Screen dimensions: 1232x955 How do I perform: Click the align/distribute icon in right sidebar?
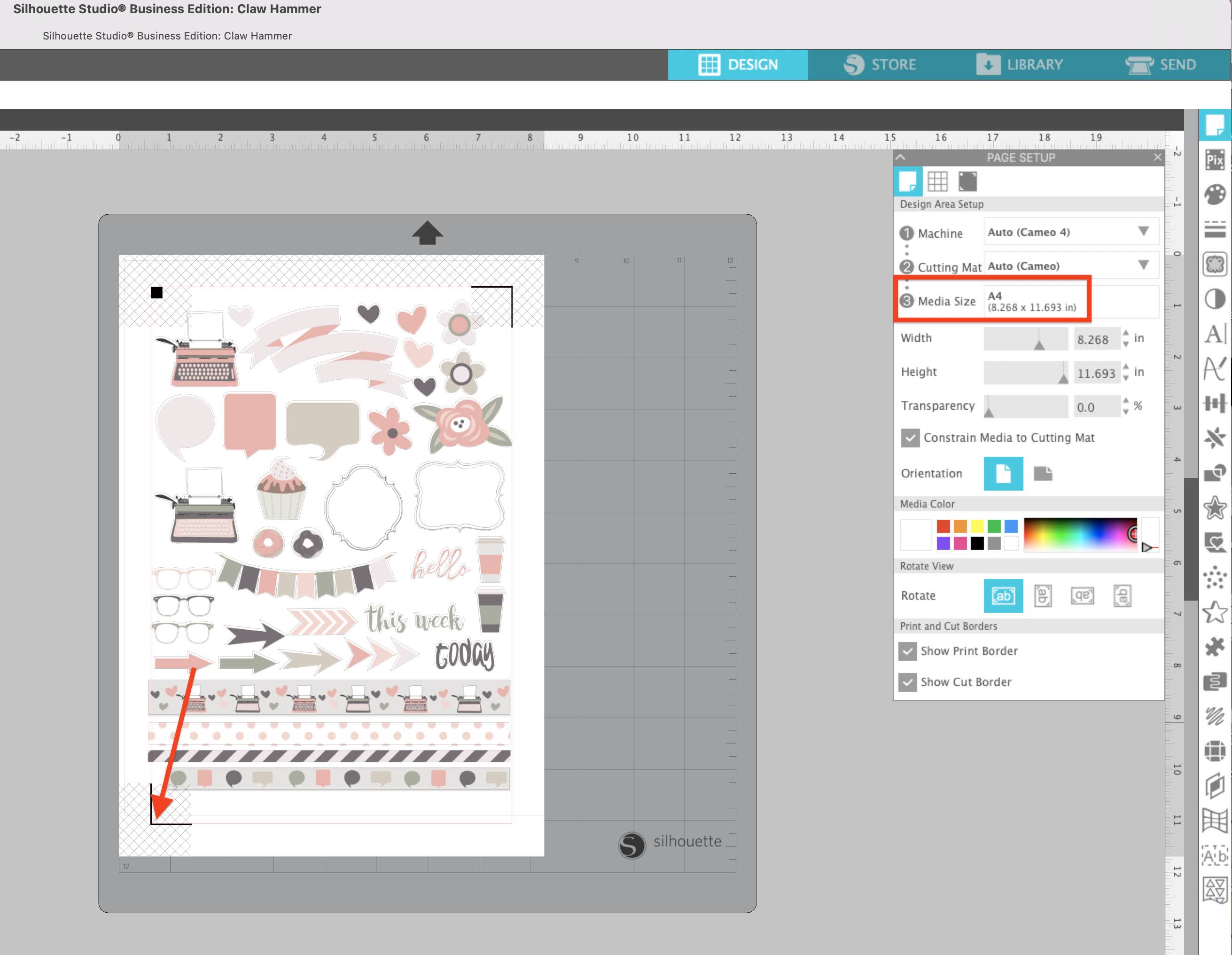(1213, 404)
